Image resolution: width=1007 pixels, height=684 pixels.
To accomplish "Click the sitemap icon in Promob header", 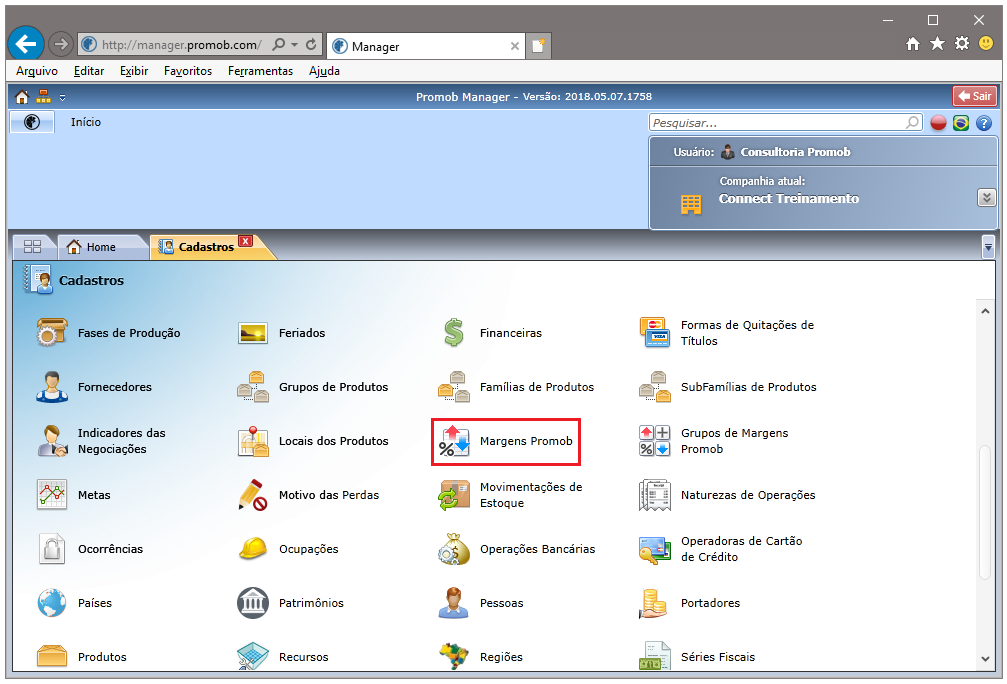I will [x=44, y=97].
